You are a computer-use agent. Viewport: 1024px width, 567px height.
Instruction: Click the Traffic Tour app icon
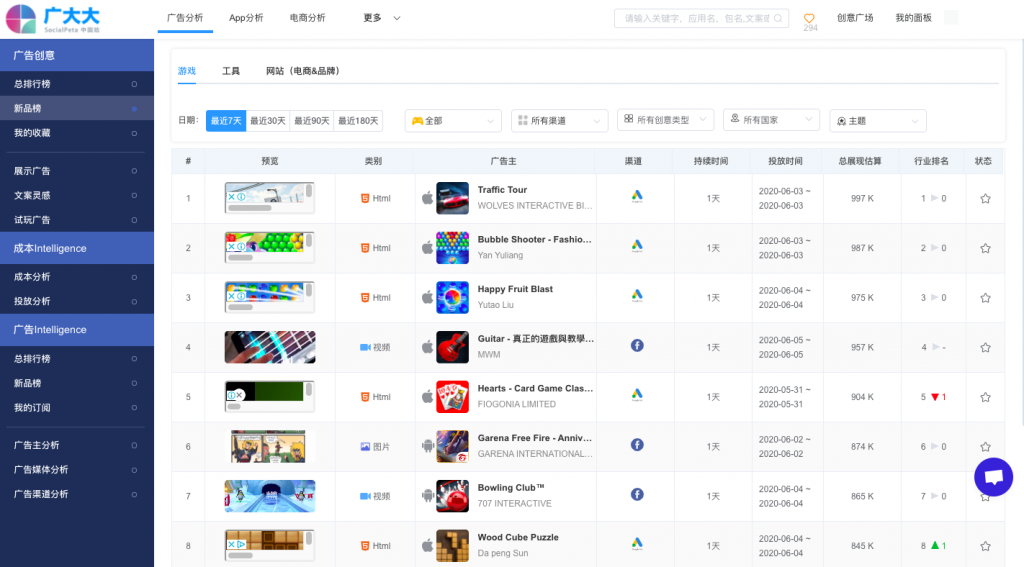(452, 198)
